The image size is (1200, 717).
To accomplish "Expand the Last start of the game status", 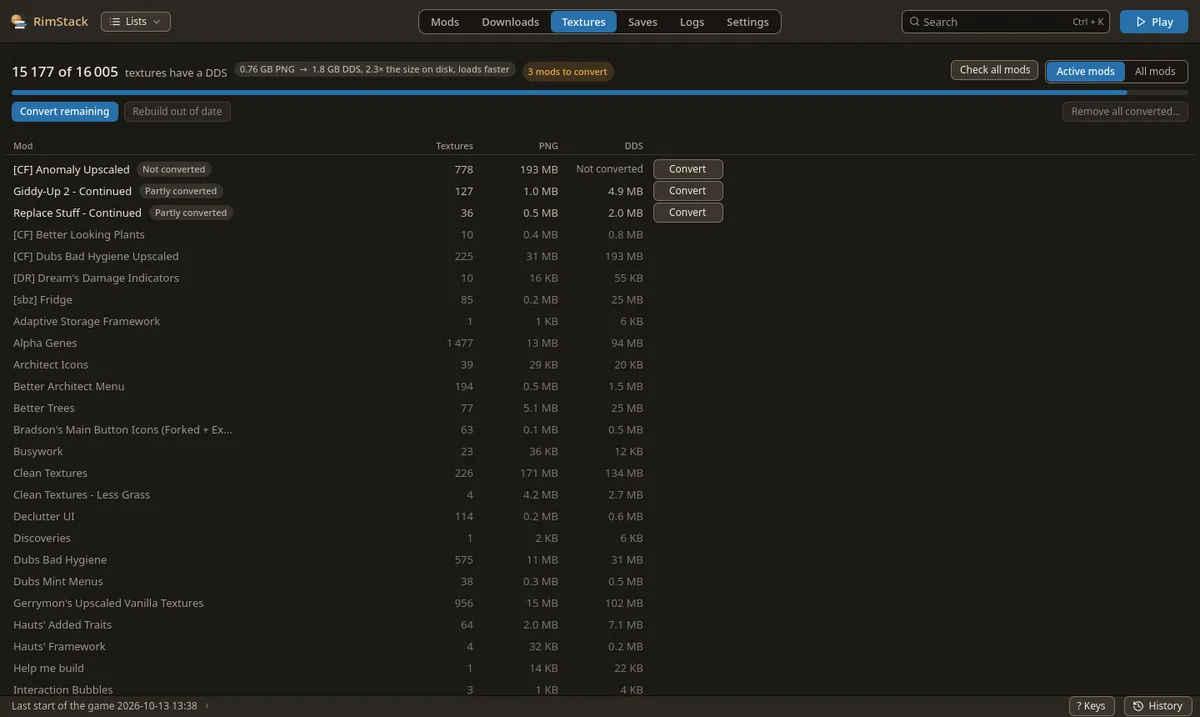I will tap(111, 706).
